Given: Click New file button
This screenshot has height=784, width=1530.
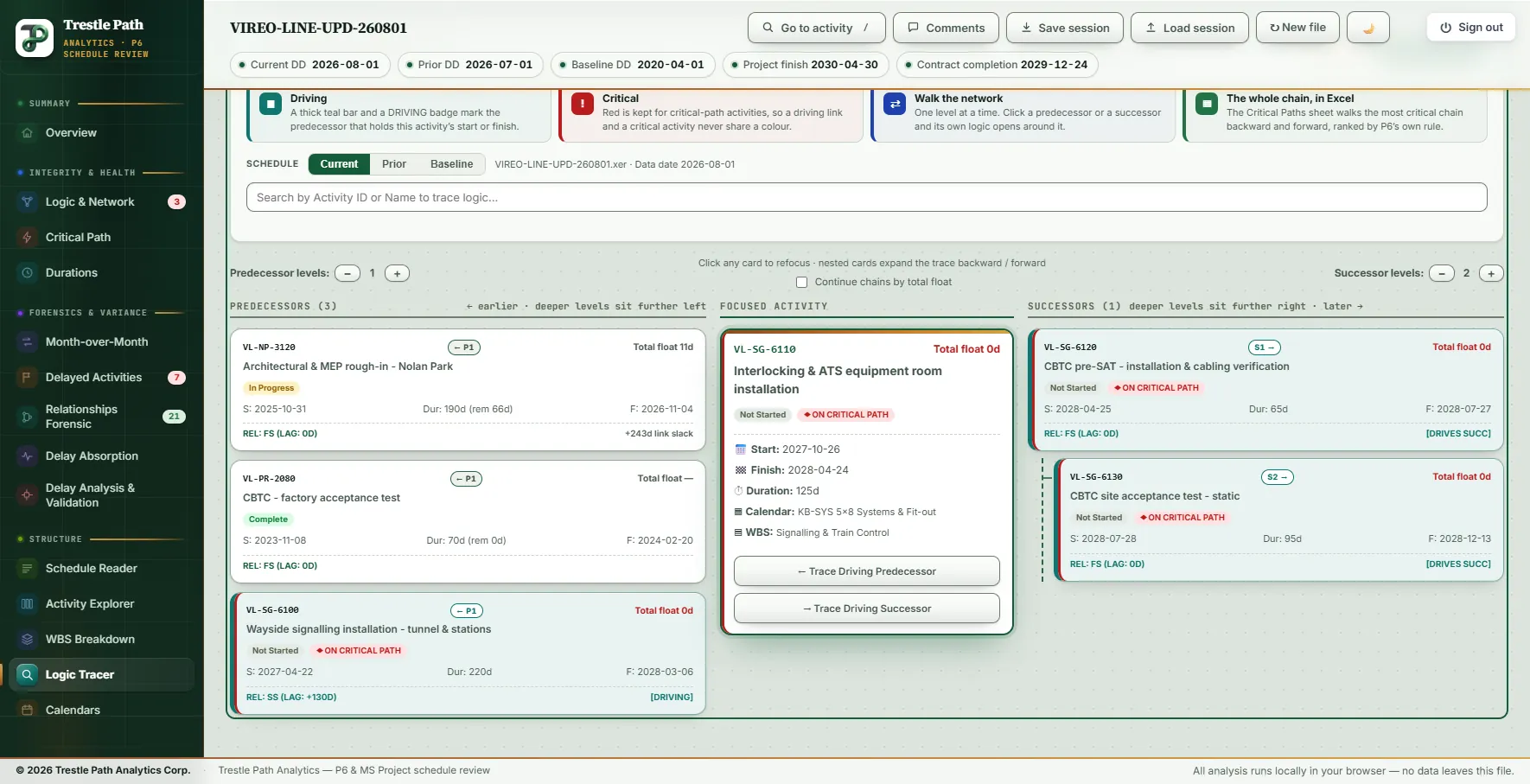Looking at the screenshot, I should [1297, 28].
